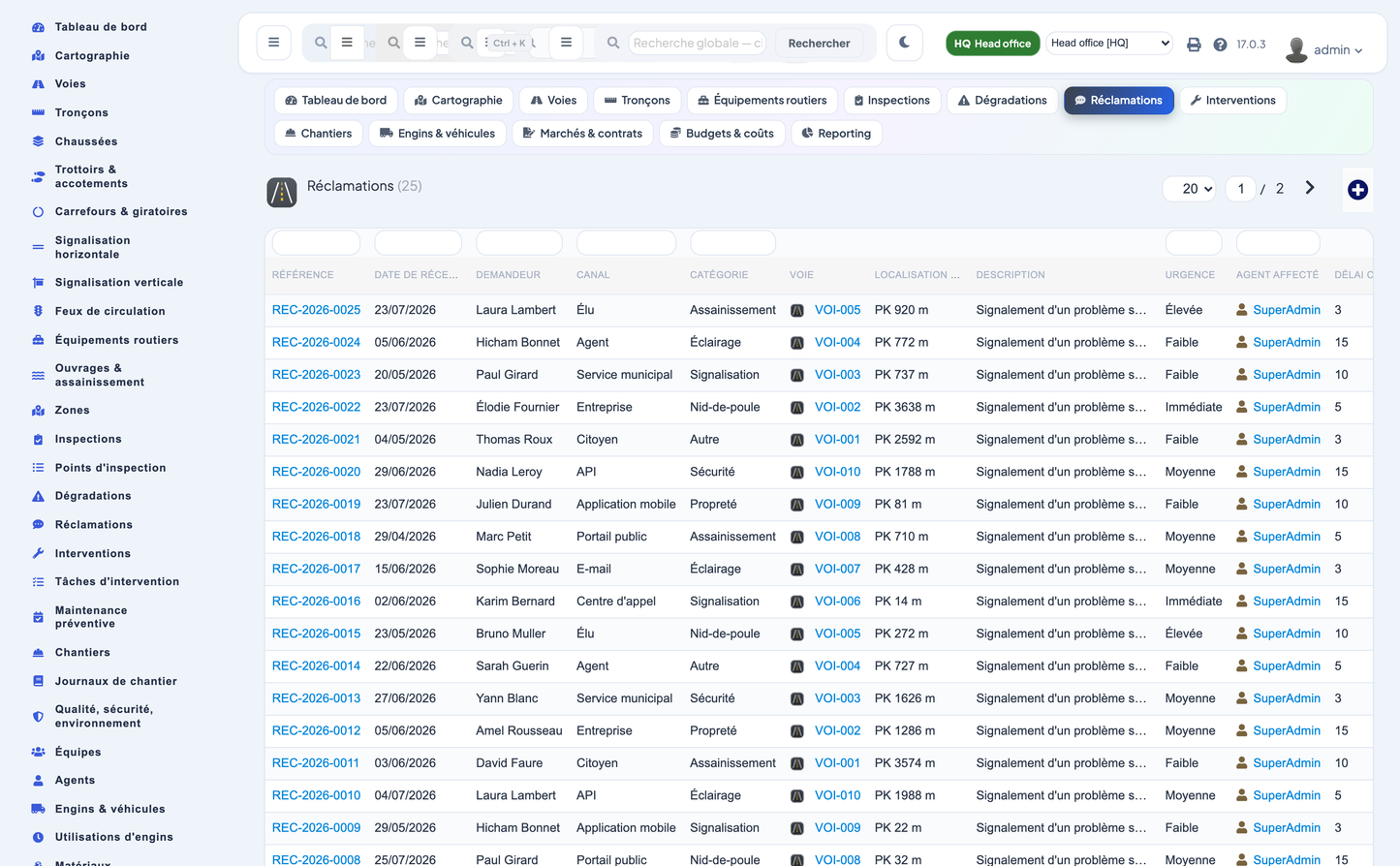Open the VOI-005 road link in the first row
Screen dimensions: 1400x866
click(x=837, y=310)
